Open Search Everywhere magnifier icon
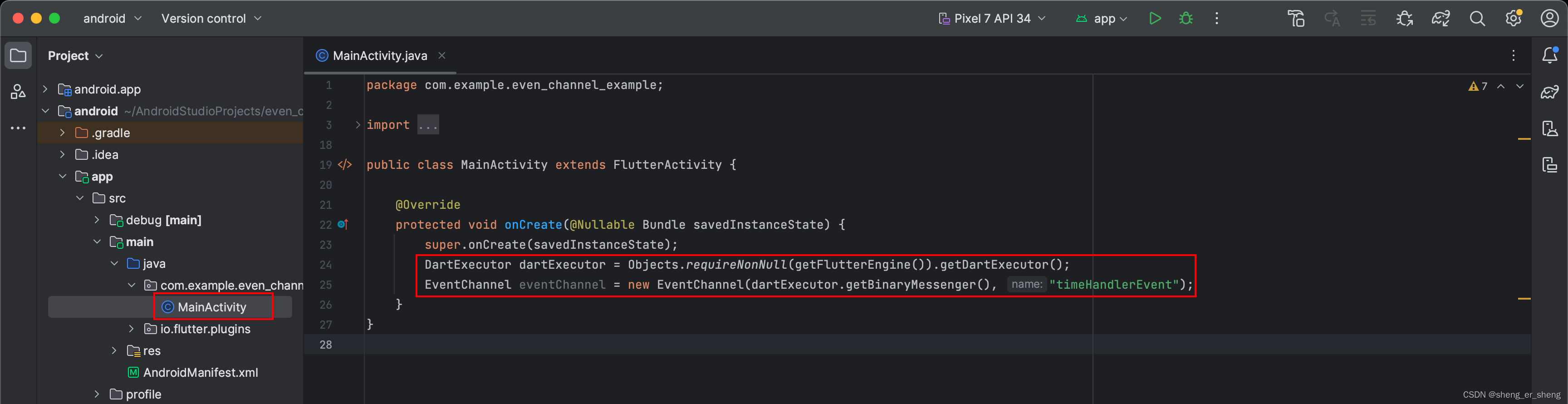The height and width of the screenshot is (404, 1568). tap(1477, 18)
